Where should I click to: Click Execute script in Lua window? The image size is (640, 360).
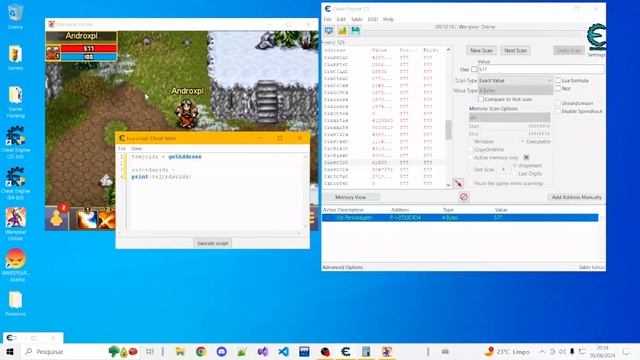(213, 243)
